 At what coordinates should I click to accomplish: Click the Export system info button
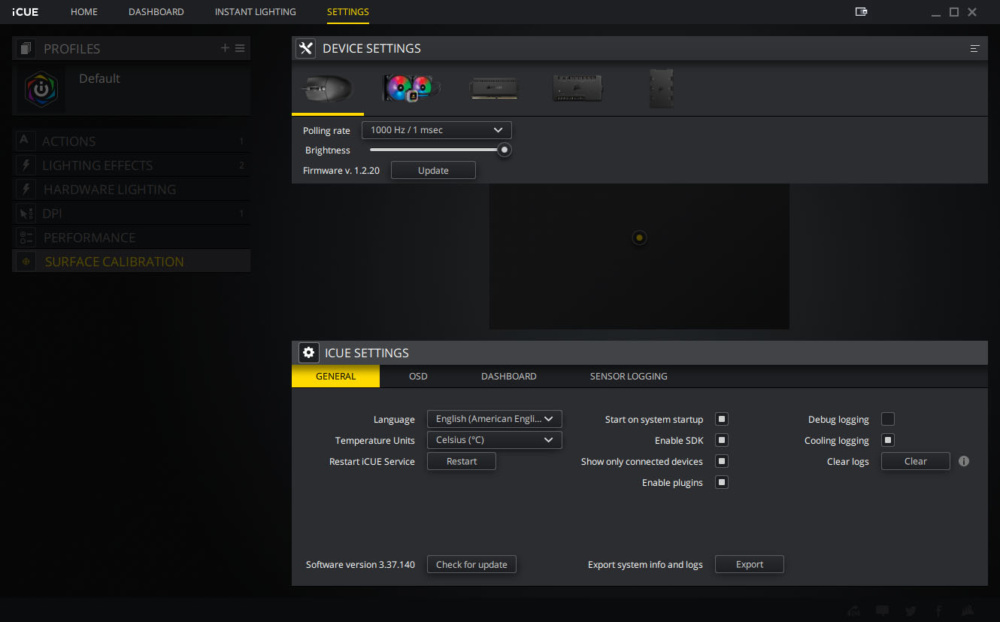pos(749,565)
